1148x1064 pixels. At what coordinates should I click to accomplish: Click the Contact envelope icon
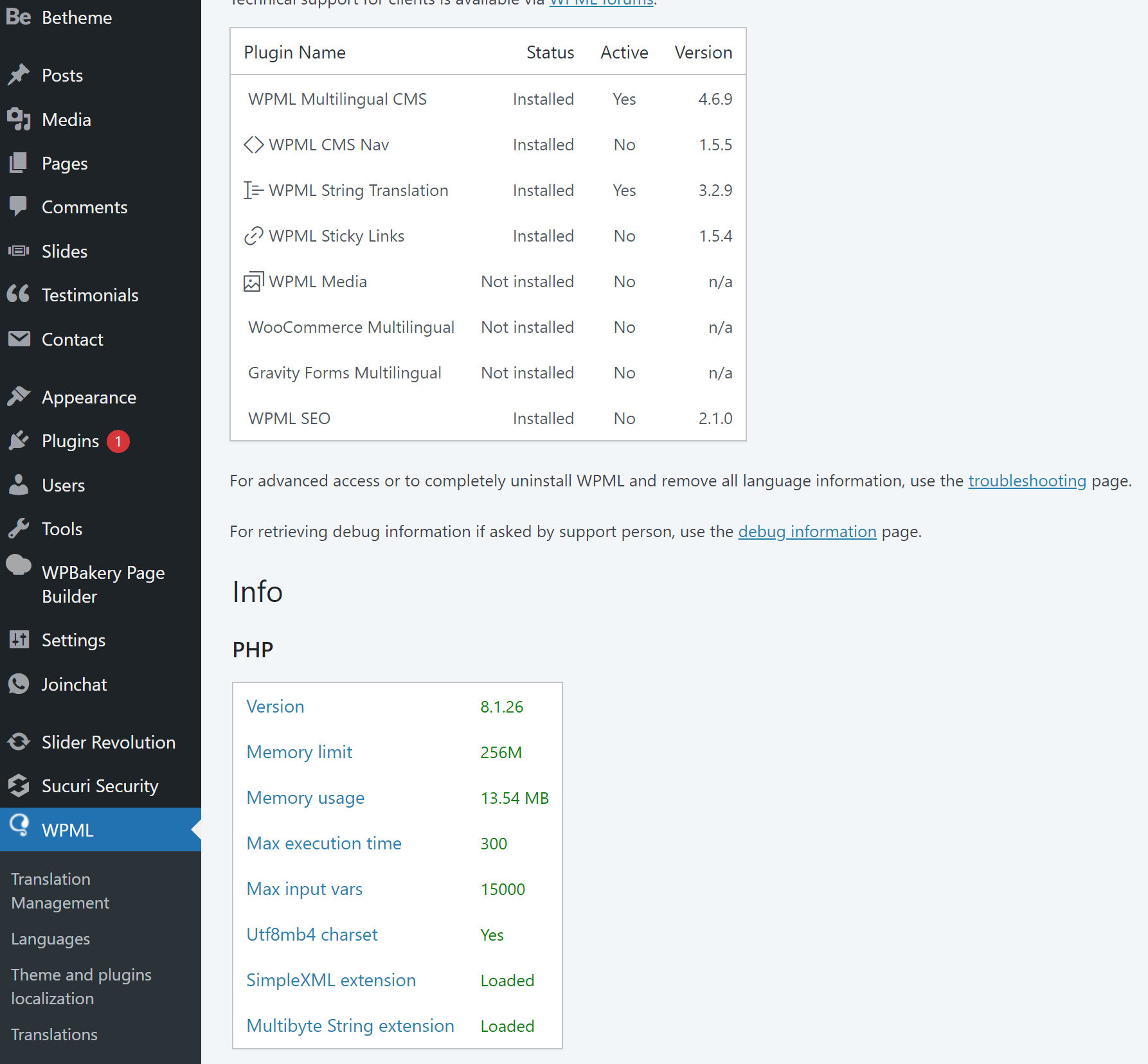[x=19, y=339]
